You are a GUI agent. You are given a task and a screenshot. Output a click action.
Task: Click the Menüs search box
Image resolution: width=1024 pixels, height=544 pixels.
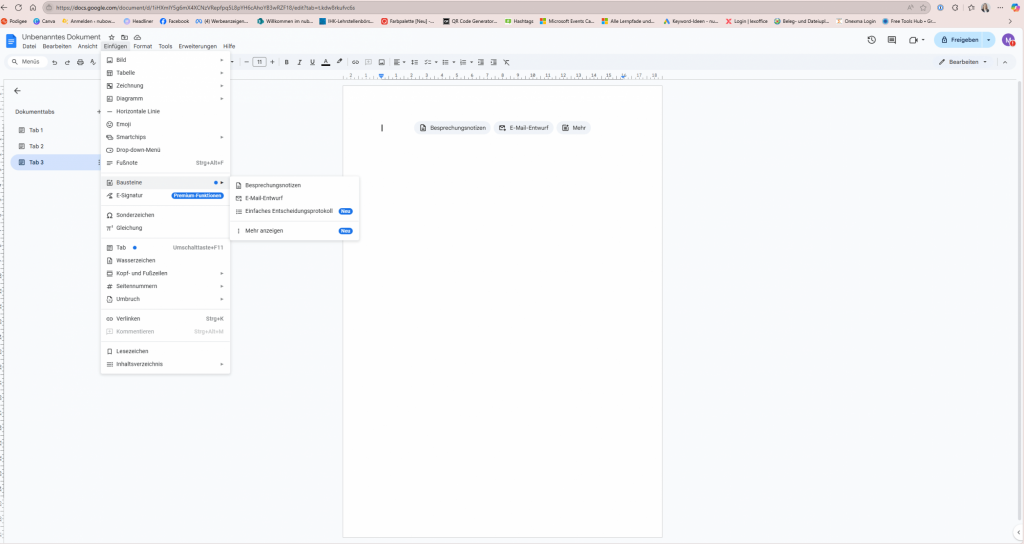27,62
